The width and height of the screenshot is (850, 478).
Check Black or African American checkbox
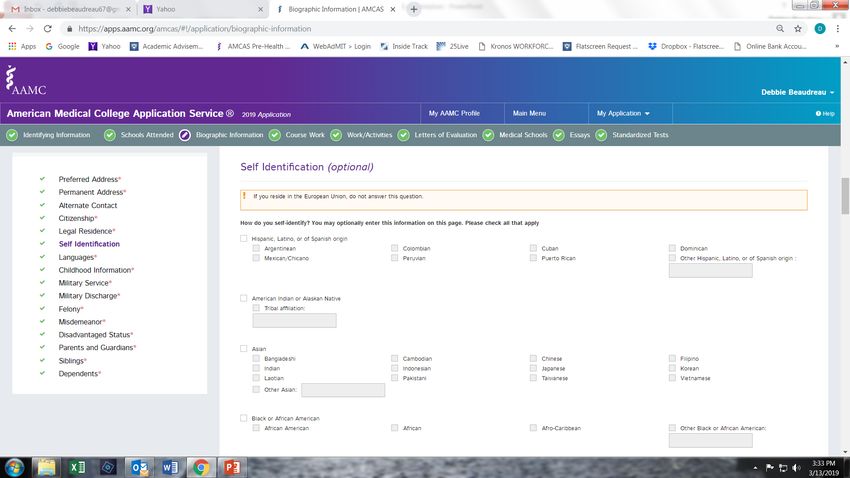243,418
